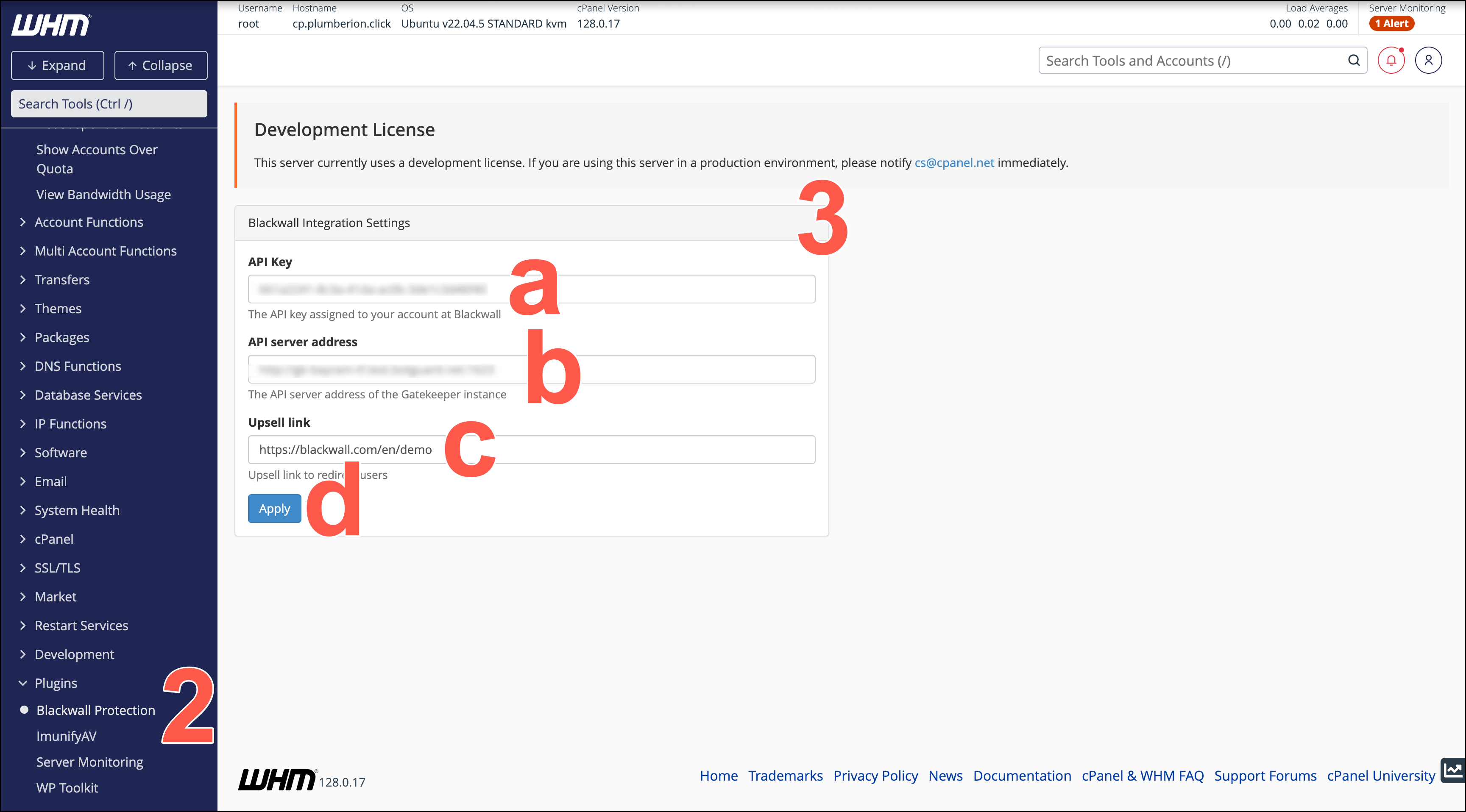Click the WHM footer logo
This screenshot has height=812, width=1466.
click(277, 779)
